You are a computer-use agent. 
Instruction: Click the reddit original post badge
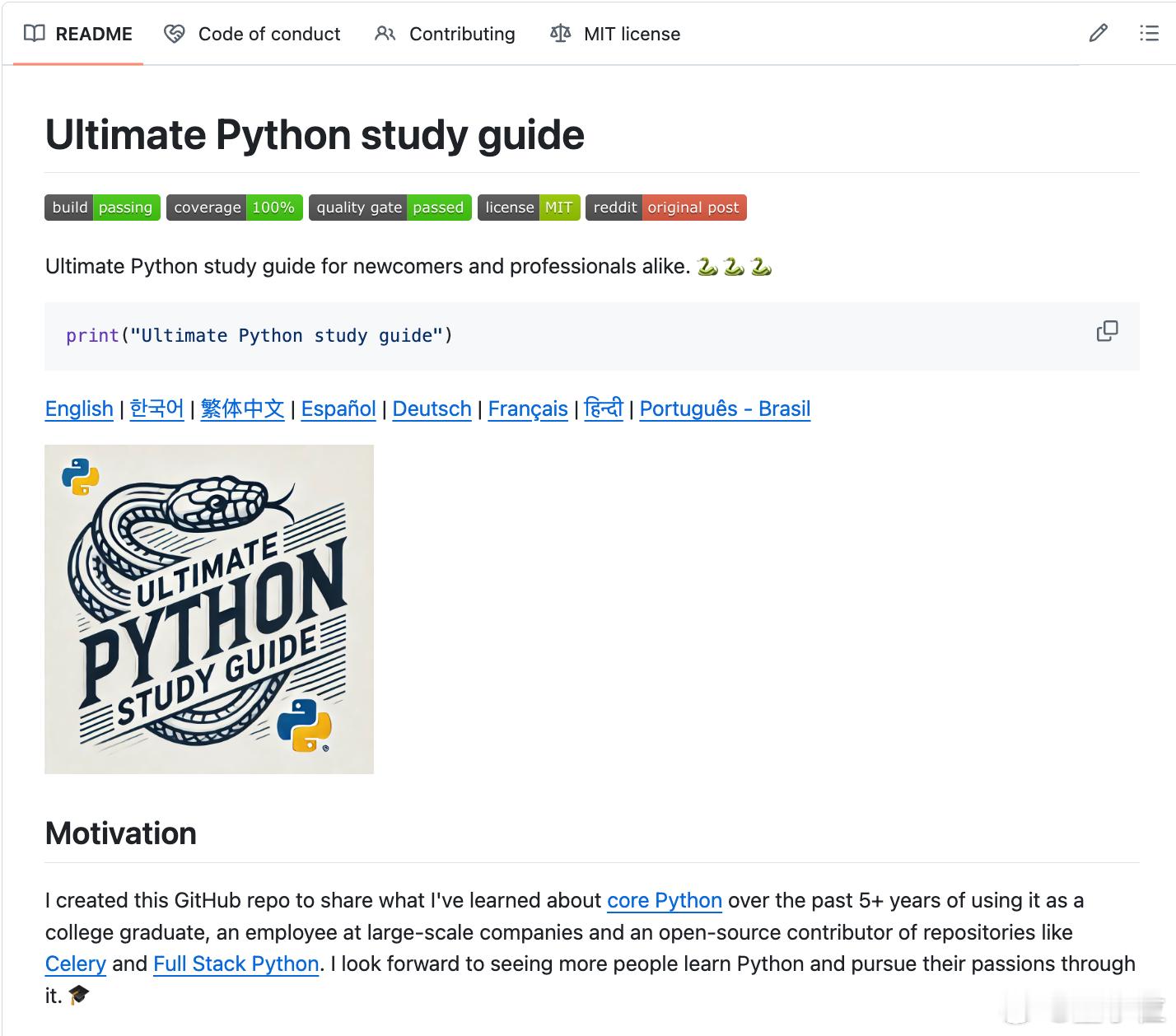665,208
